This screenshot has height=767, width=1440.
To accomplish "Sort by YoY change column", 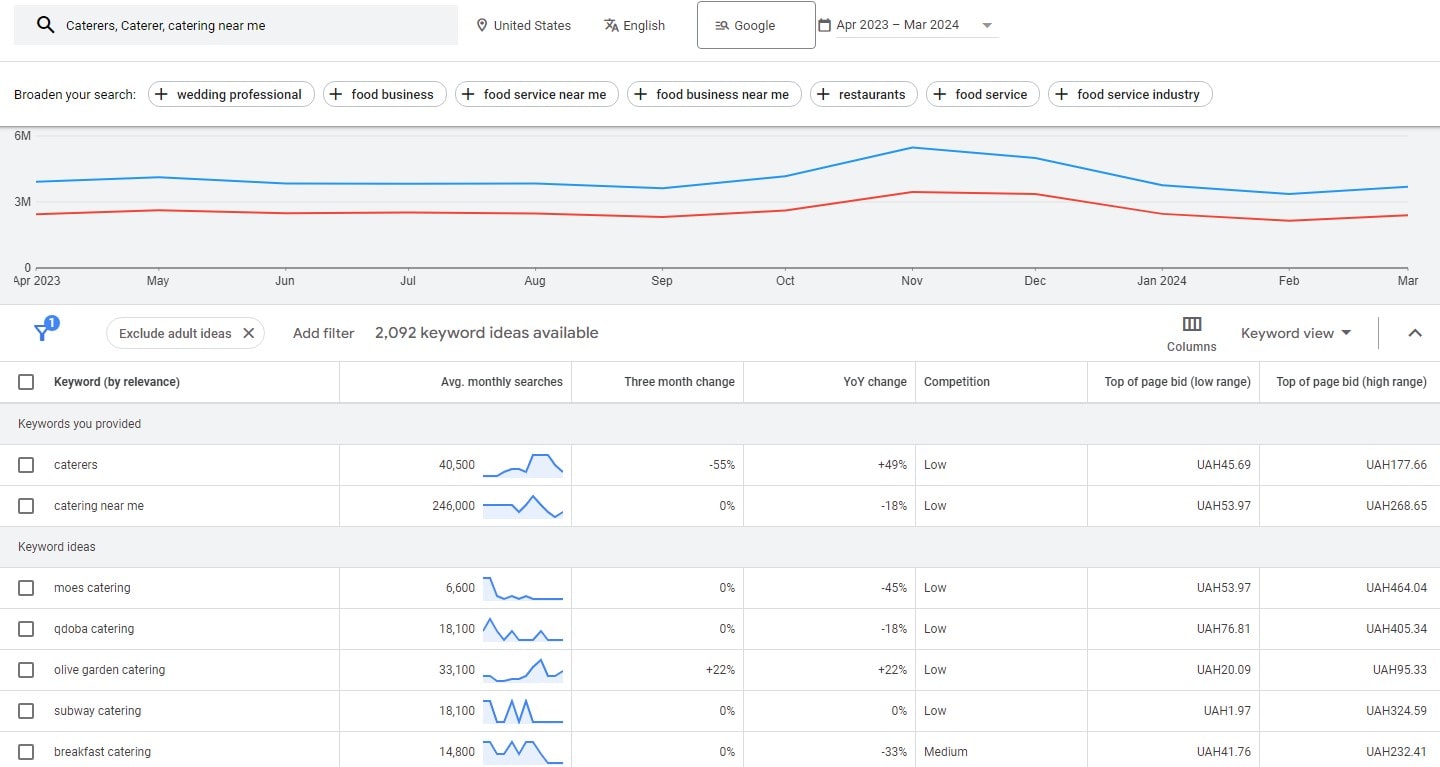I will coord(875,382).
